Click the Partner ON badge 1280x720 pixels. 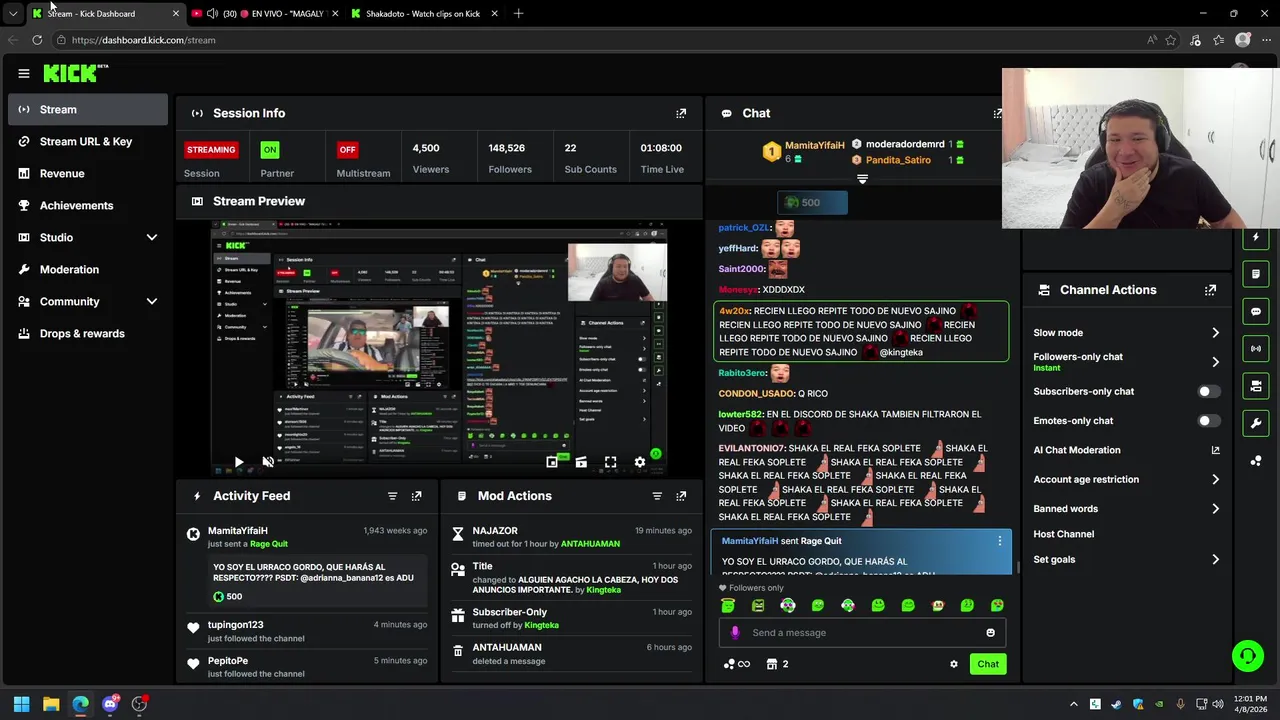click(269, 150)
